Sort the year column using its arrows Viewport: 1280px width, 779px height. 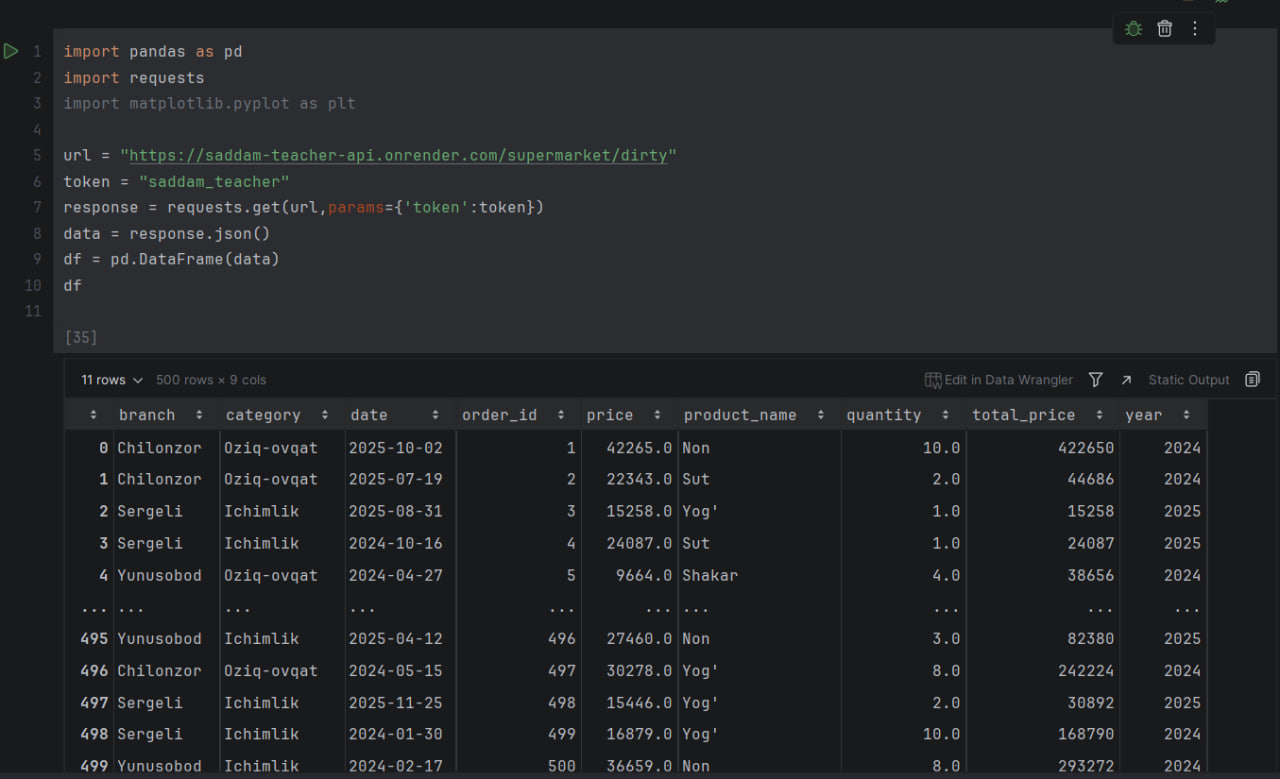coord(1186,415)
